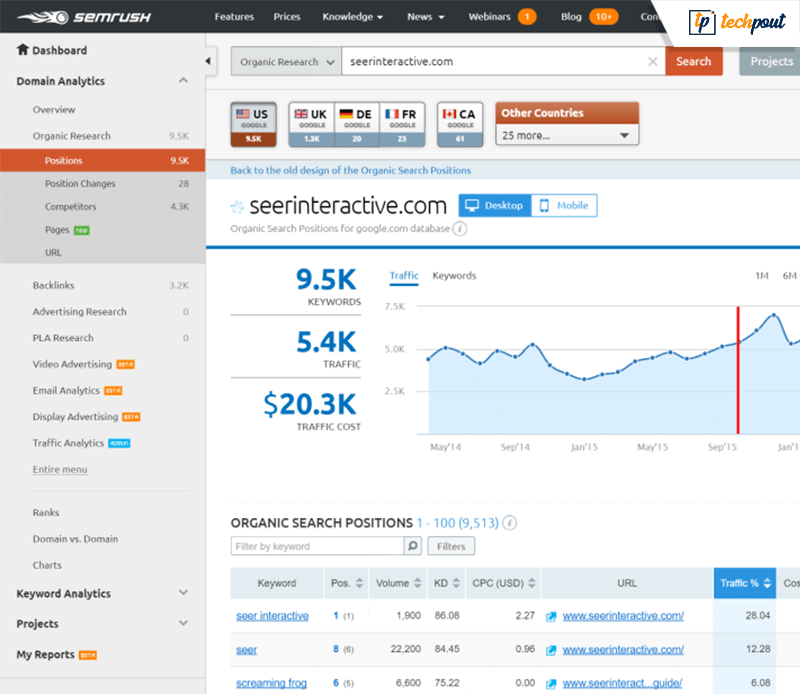The height and width of the screenshot is (694, 800).
Task: Select the DE Google database flag
Action: pos(357,125)
